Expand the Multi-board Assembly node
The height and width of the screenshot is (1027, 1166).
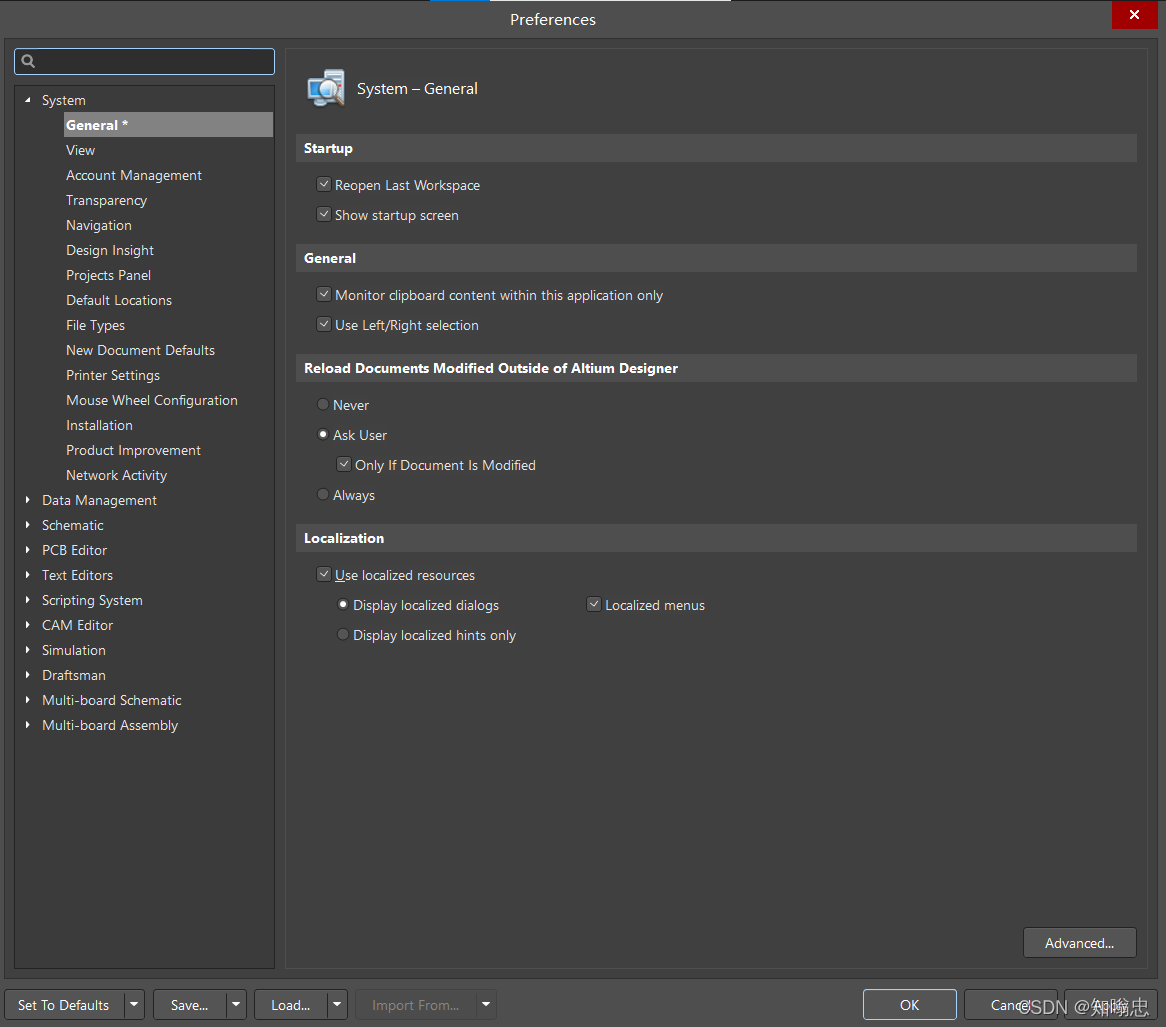point(28,724)
